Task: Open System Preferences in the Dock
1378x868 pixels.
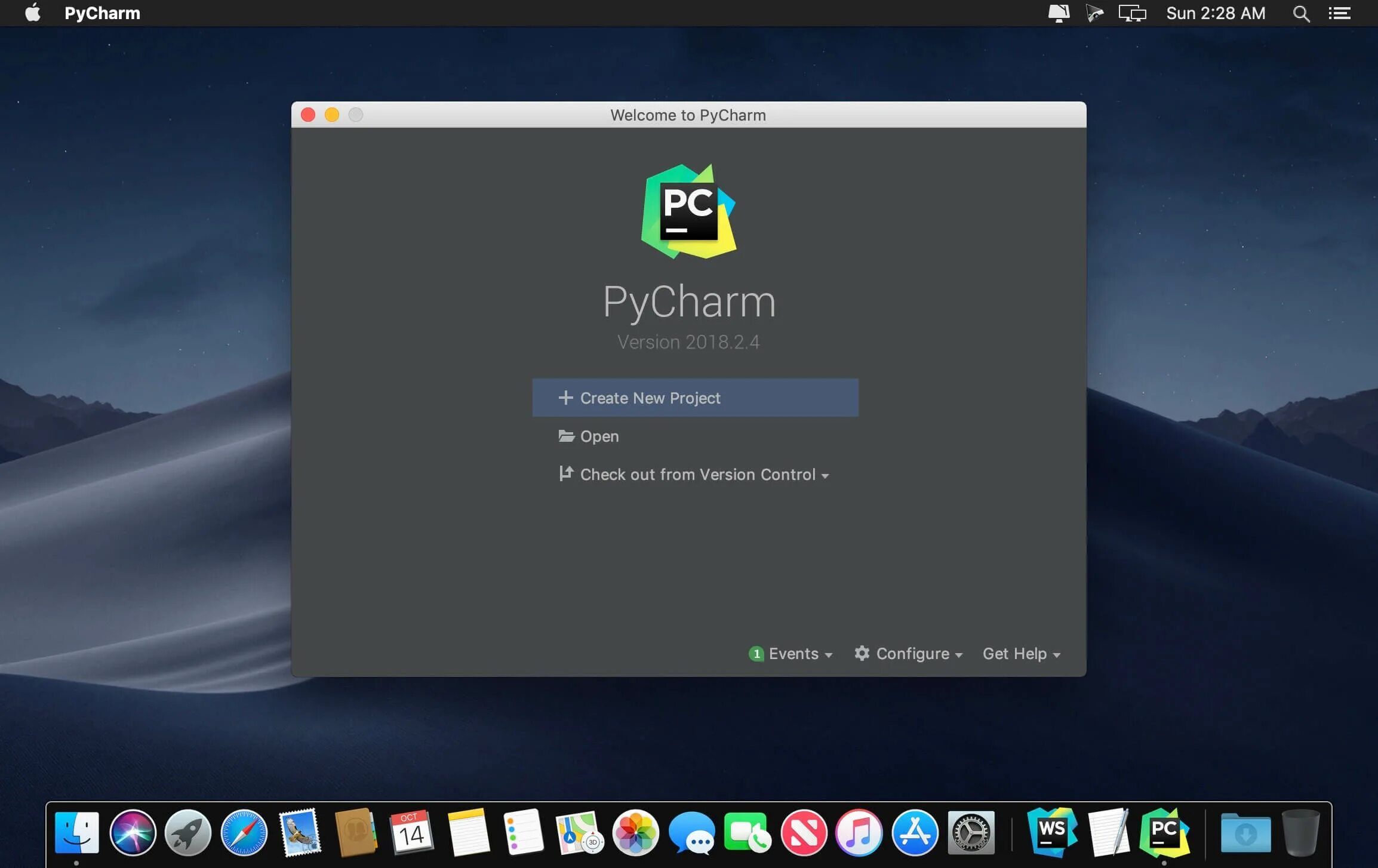Action: pos(971,833)
